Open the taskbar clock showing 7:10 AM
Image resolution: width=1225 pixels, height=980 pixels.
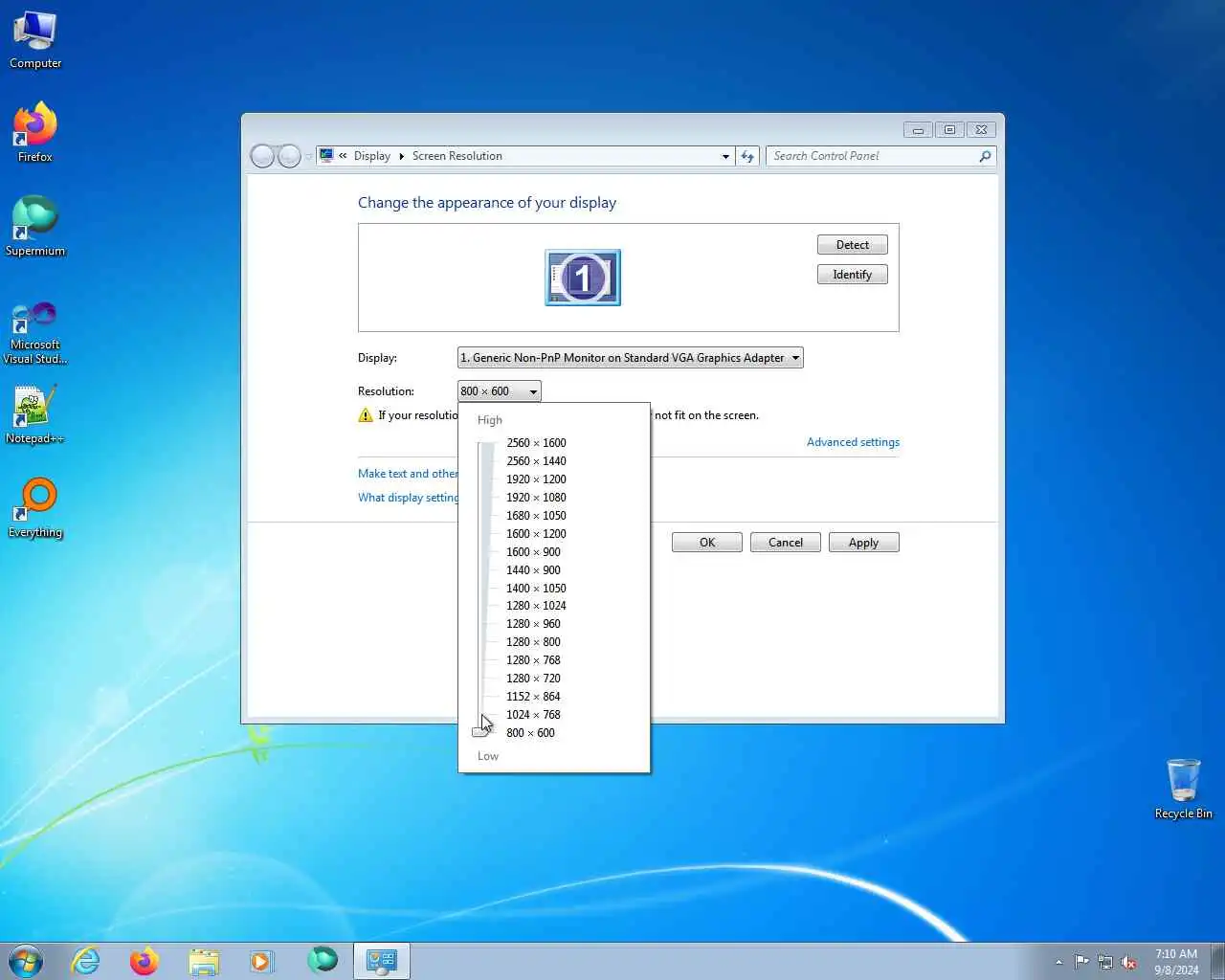(1176, 962)
